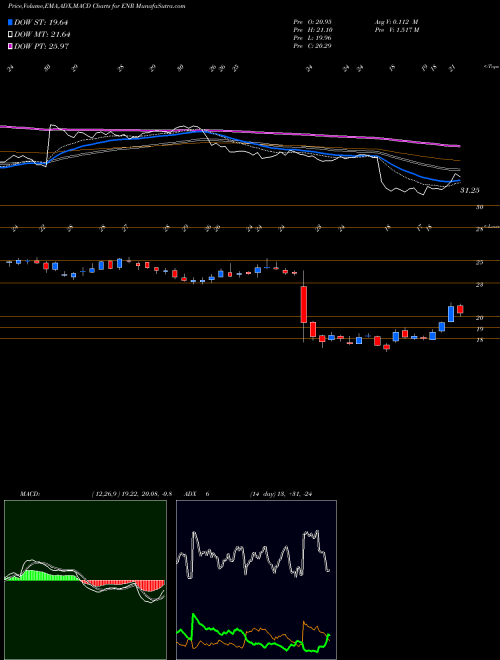Viewport: 500px width, 660px height.
Task: Click the orange -DI line in the ADX panel
Action: click(311, 627)
